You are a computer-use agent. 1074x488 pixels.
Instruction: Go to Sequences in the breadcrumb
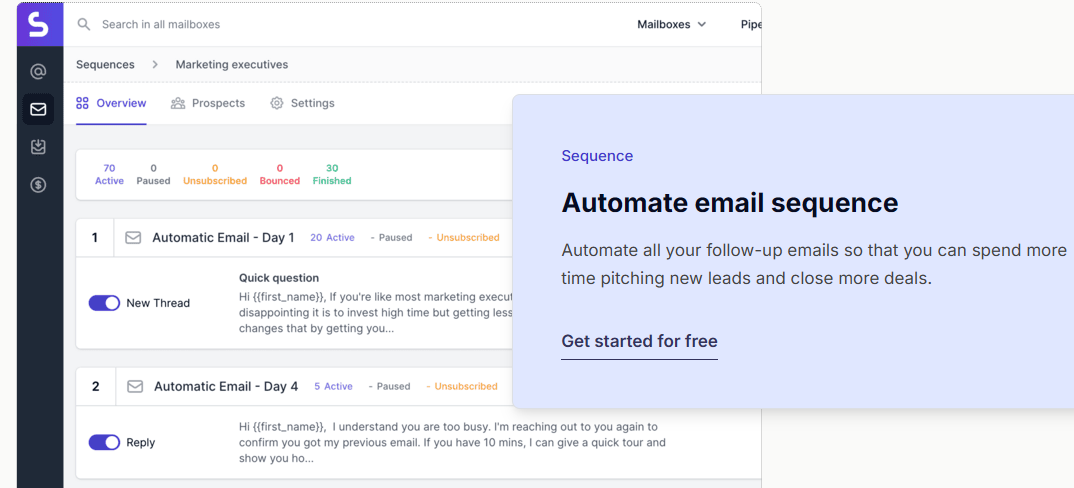[x=105, y=65]
